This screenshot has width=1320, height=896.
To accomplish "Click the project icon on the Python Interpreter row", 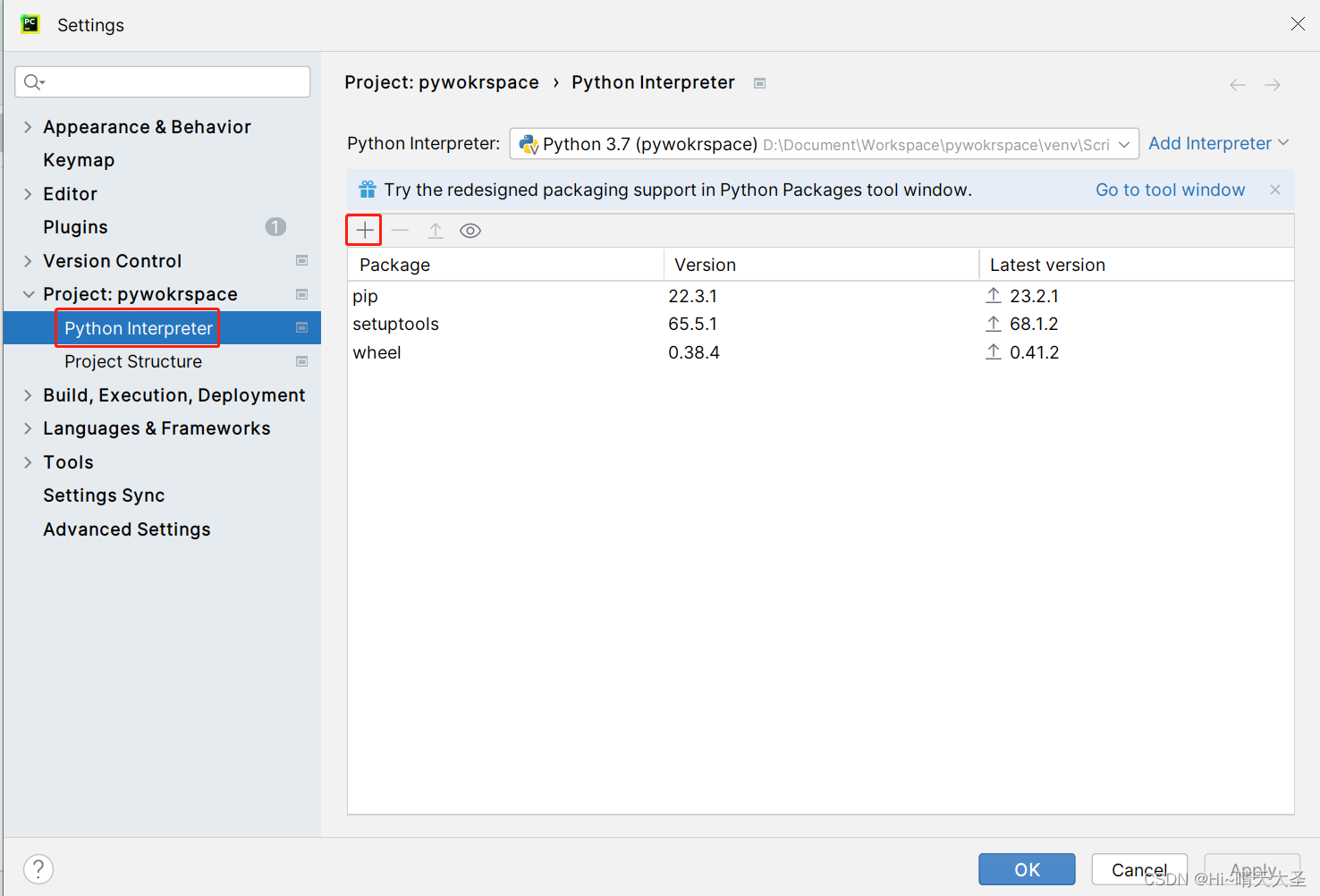I will pyautogui.click(x=302, y=328).
